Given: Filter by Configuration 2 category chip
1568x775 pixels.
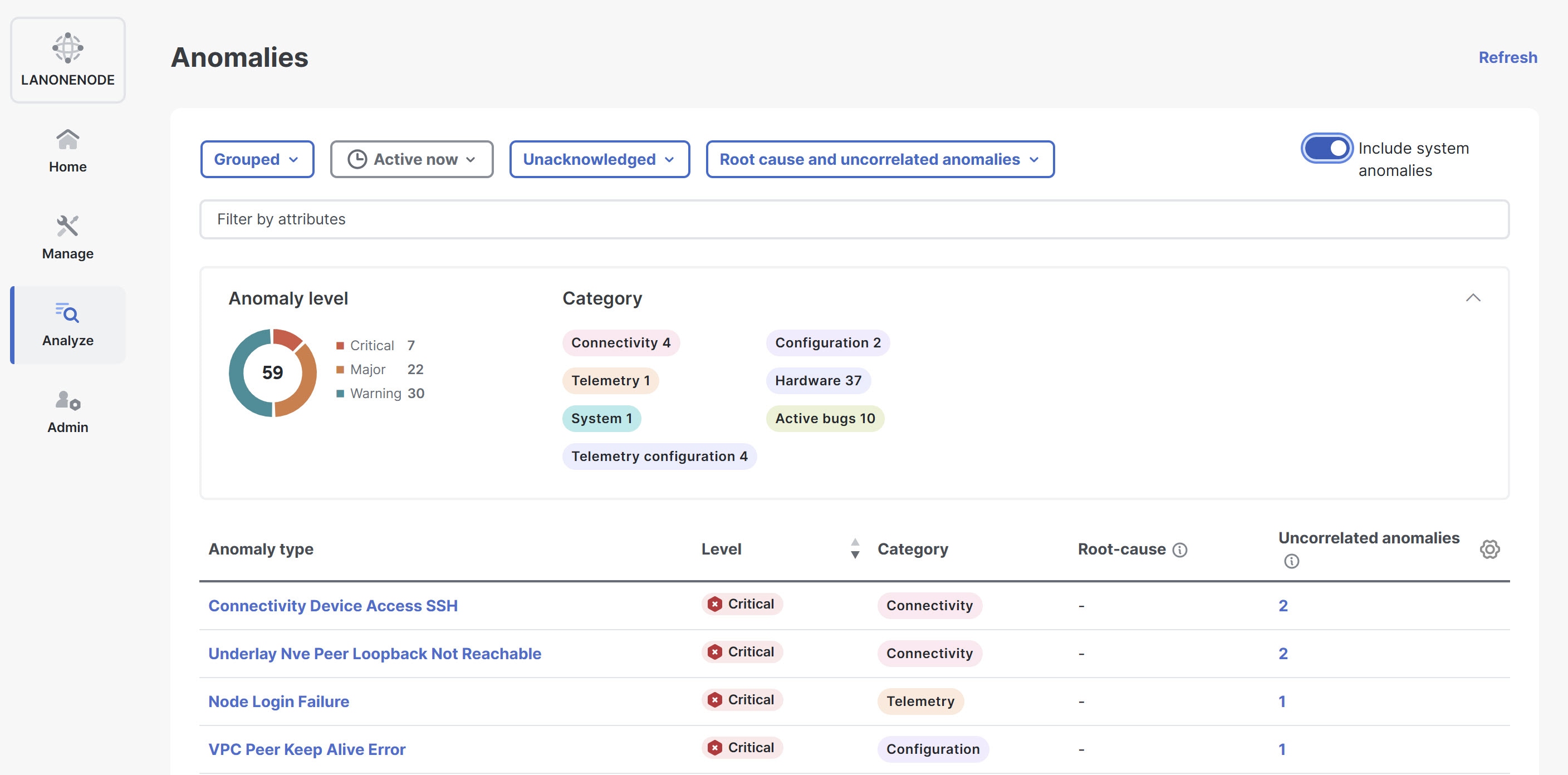Looking at the screenshot, I should (x=827, y=343).
